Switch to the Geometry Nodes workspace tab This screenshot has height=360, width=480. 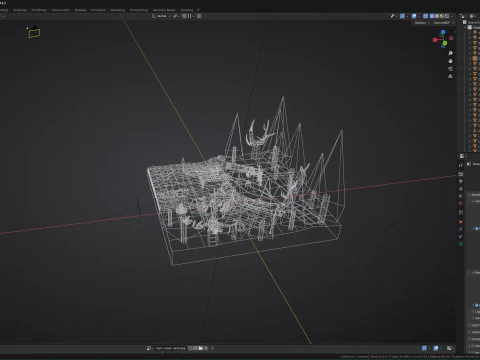164,10
